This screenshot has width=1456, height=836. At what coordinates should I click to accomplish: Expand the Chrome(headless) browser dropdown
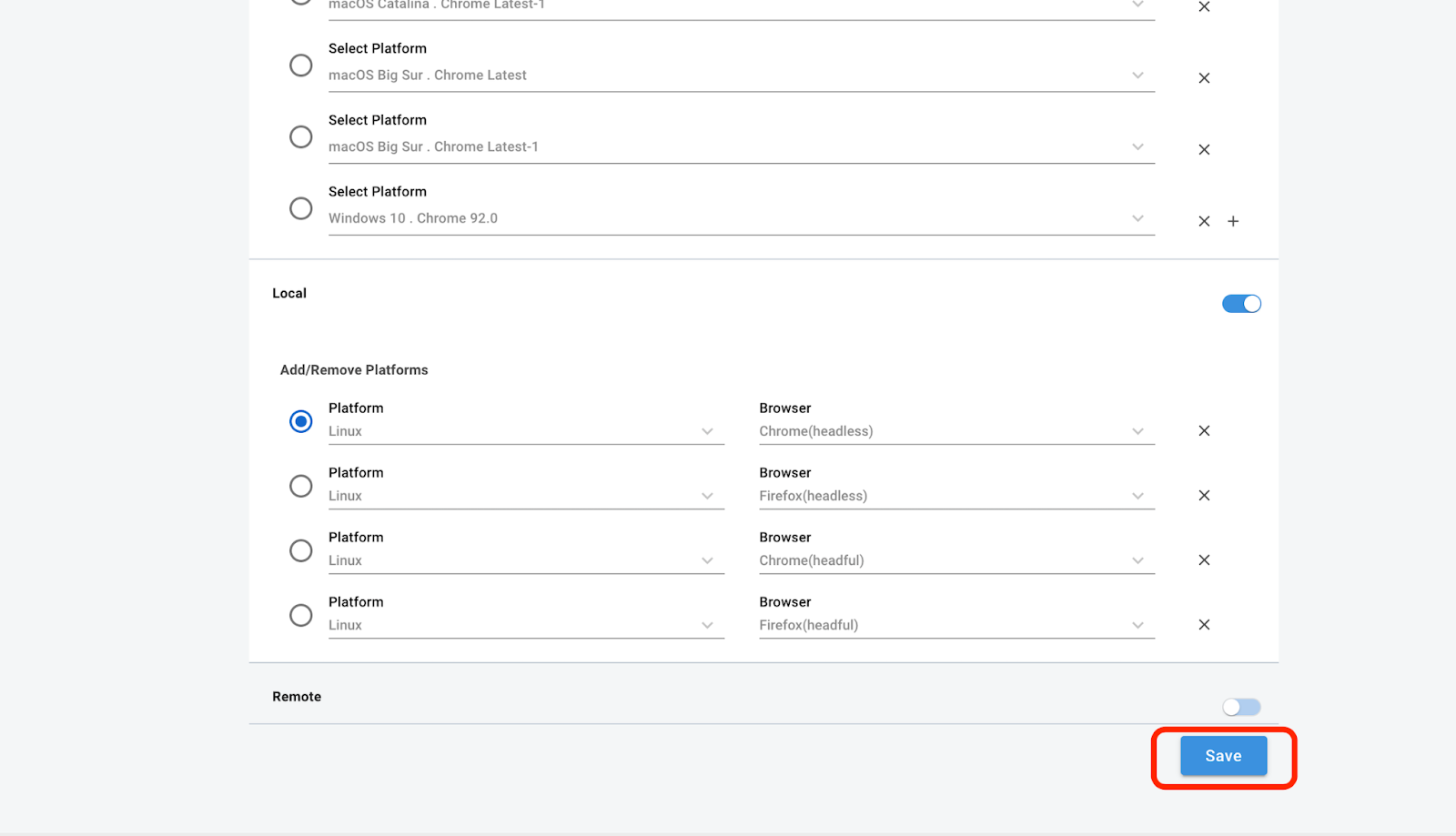(956, 431)
